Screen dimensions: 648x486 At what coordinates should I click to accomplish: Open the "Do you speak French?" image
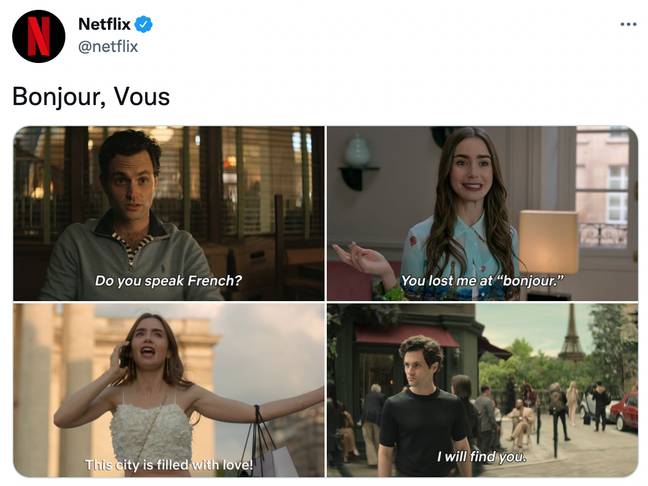tap(169, 213)
